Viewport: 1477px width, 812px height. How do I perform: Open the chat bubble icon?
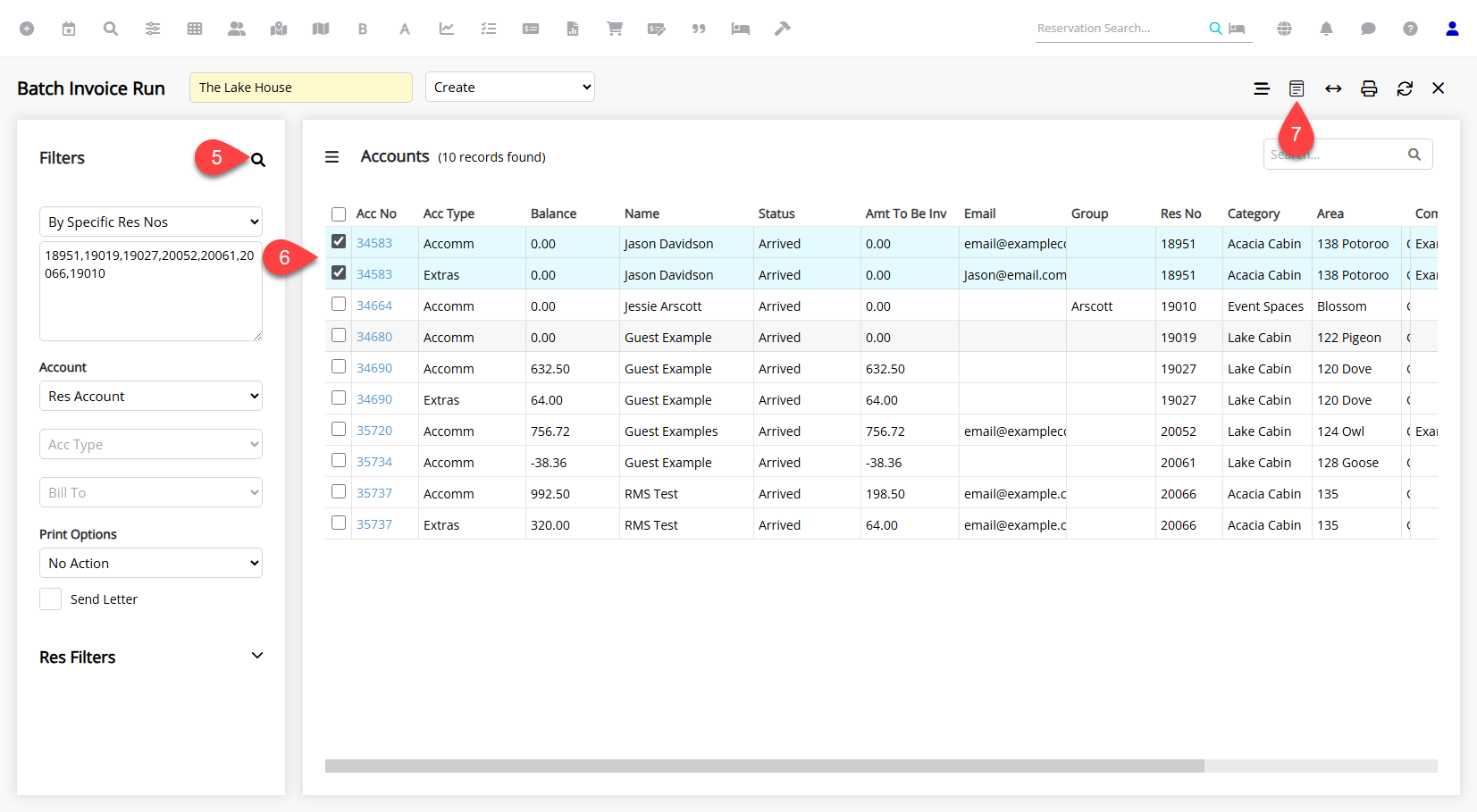point(1368,29)
